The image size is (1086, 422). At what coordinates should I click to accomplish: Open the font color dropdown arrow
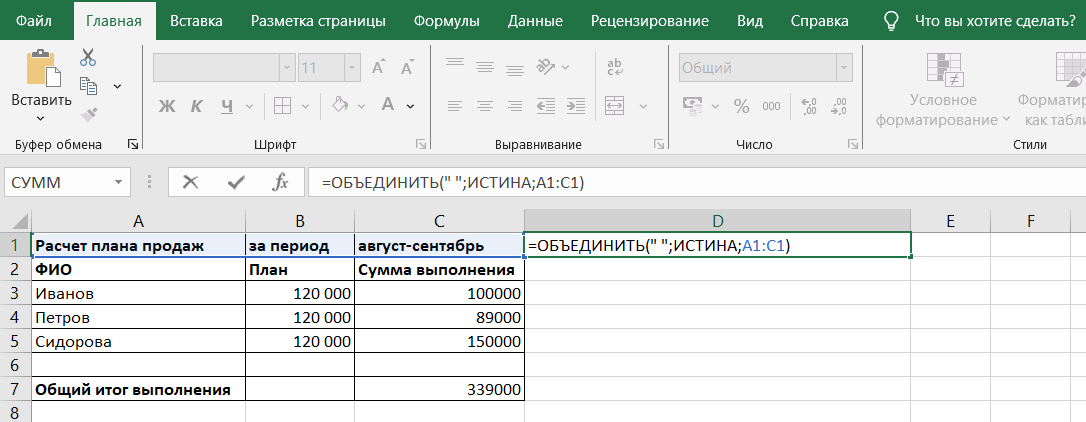410,106
